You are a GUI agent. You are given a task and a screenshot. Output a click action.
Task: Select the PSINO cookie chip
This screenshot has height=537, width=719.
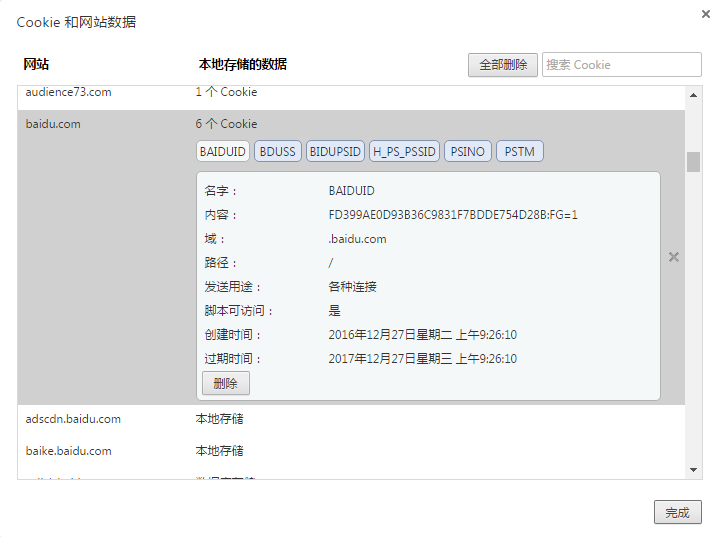click(x=468, y=151)
